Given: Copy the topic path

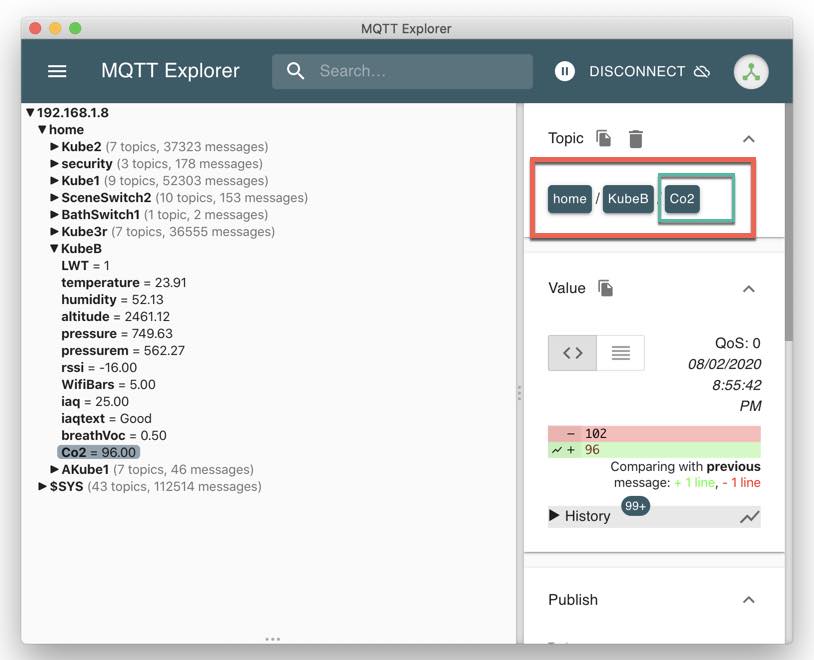Looking at the screenshot, I should [x=603, y=138].
